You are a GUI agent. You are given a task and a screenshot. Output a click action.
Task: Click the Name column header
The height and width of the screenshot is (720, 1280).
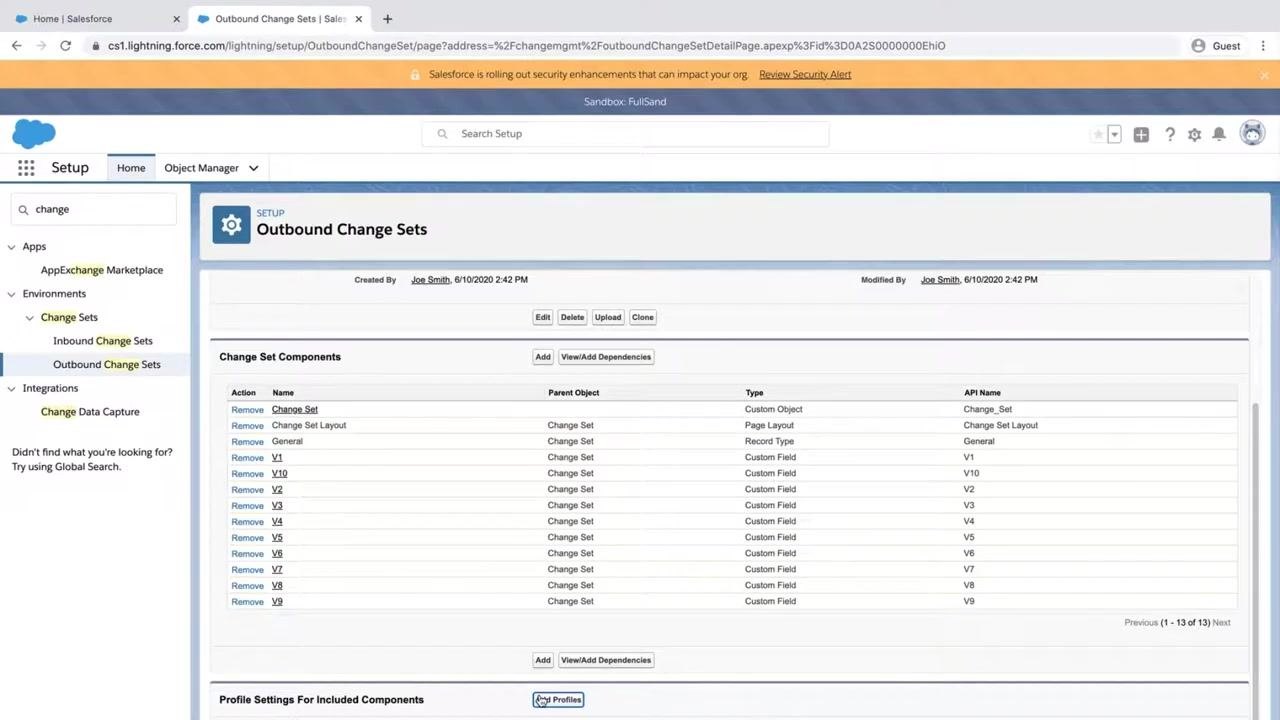[x=283, y=393]
